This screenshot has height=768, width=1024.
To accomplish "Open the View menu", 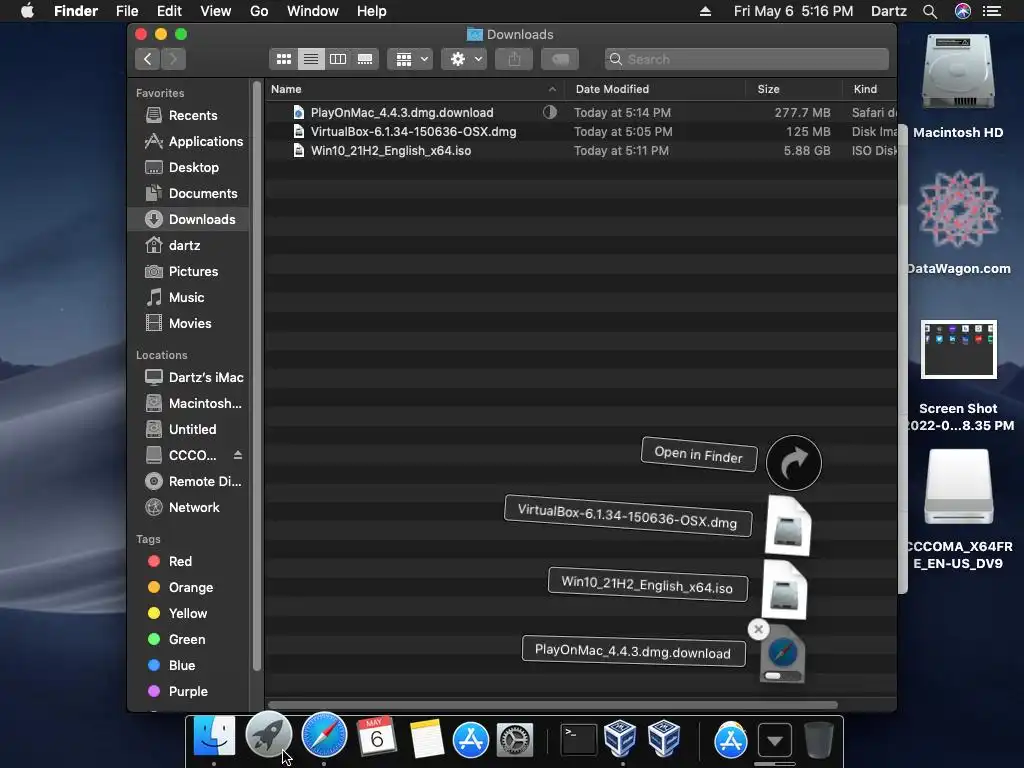I will click(x=216, y=11).
